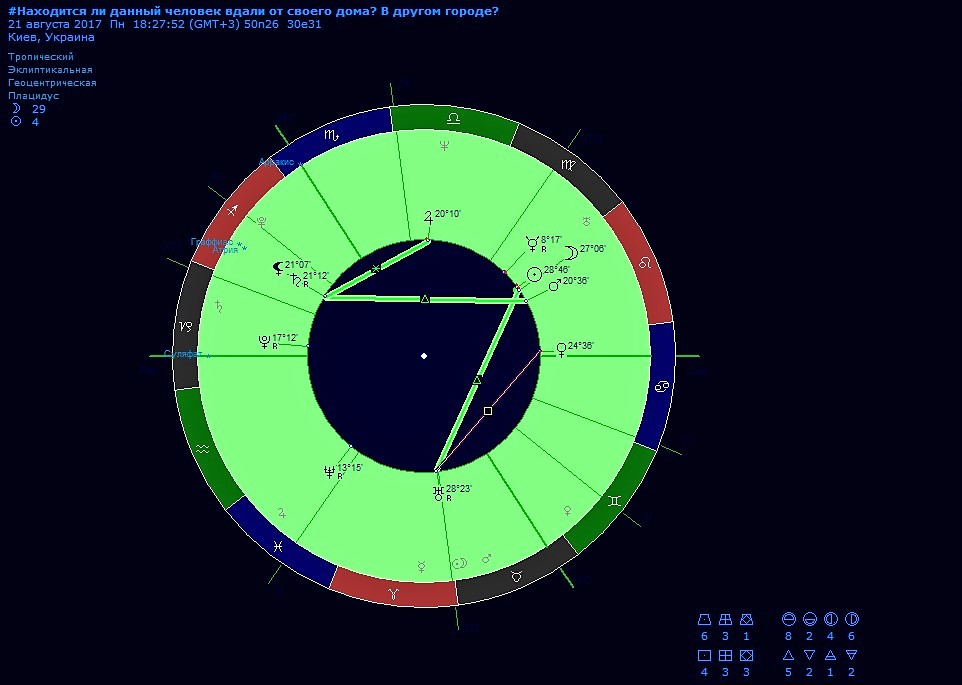The image size is (962, 685).
Task: Select the Neptune trident at 13°15'
Action: 329,472
